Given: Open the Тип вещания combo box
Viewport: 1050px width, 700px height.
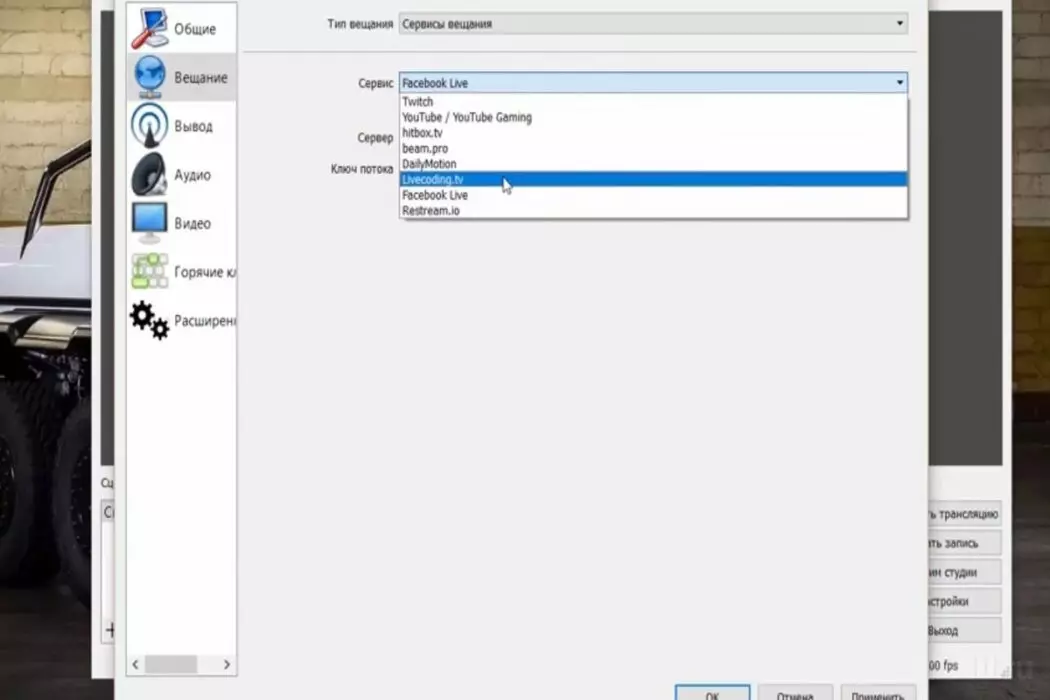Looking at the screenshot, I should (x=653, y=23).
